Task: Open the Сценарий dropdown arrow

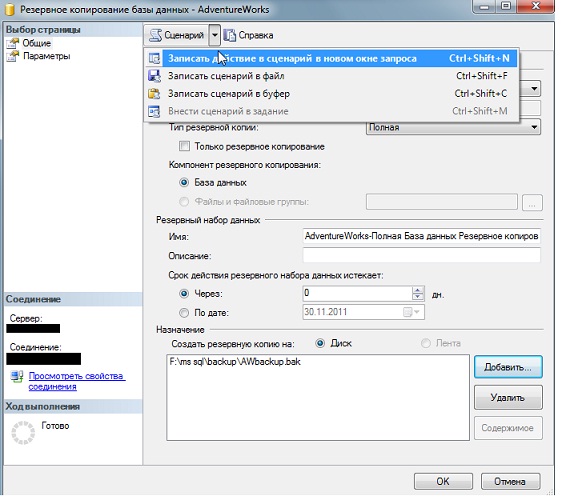Action: (214, 35)
